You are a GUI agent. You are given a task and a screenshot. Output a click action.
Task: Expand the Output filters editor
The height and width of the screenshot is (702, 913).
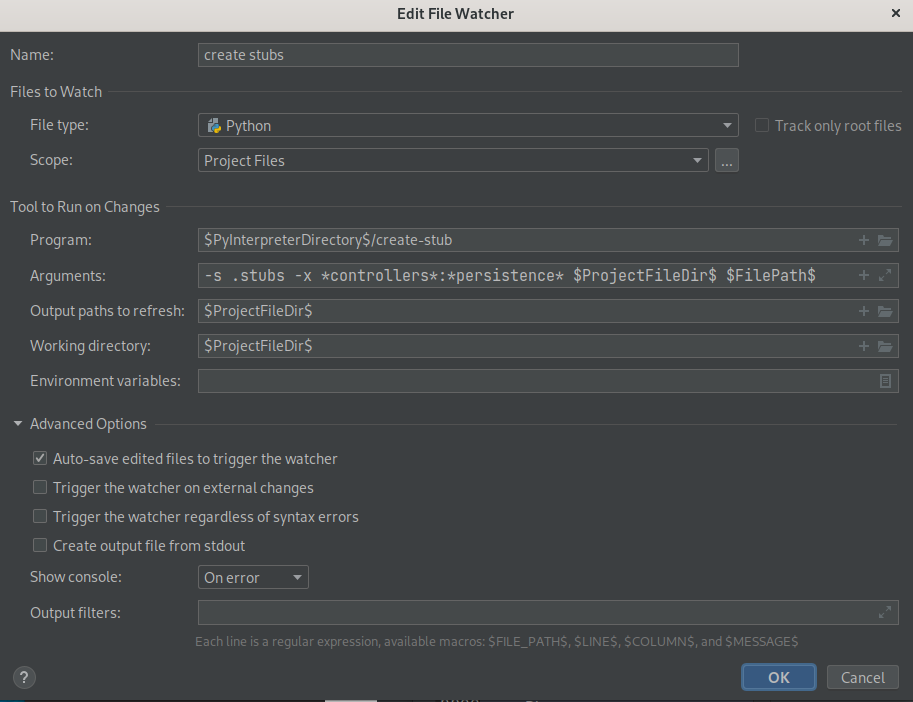coord(885,612)
